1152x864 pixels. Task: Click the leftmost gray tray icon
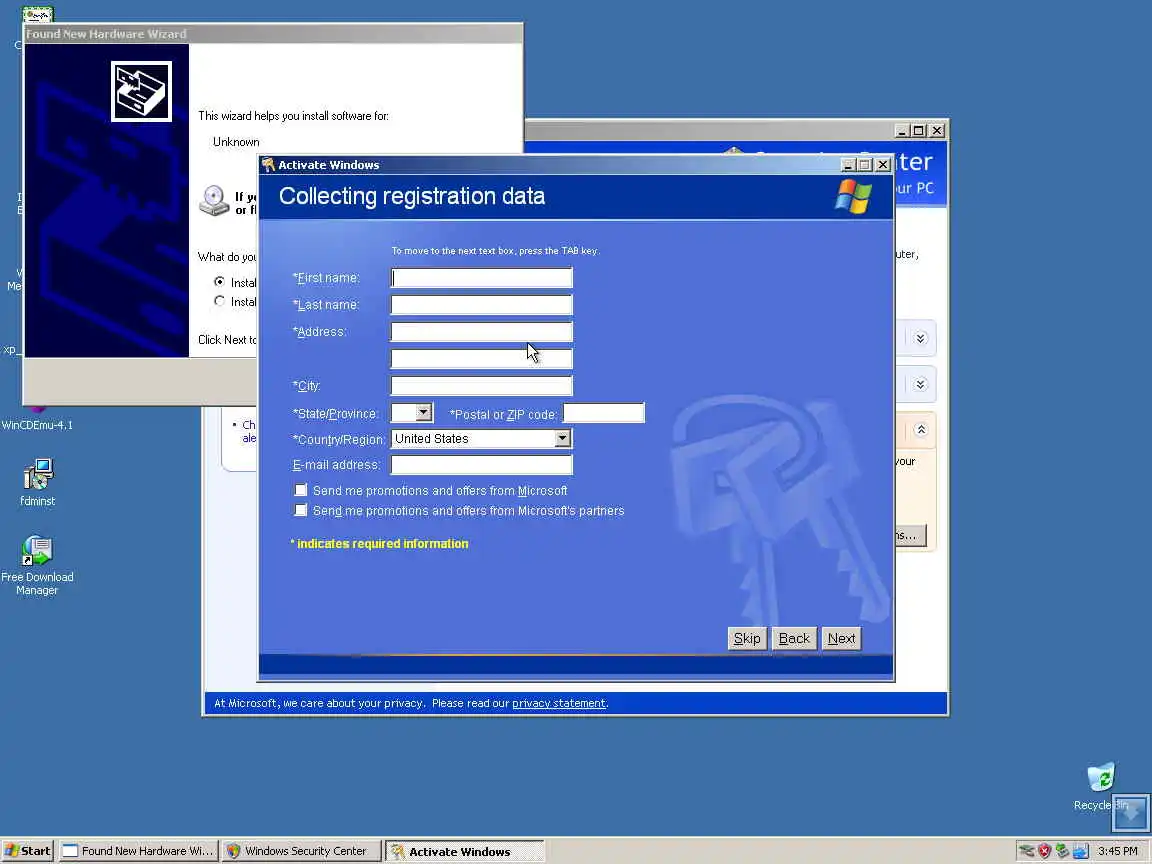pyautogui.click(x=1027, y=851)
